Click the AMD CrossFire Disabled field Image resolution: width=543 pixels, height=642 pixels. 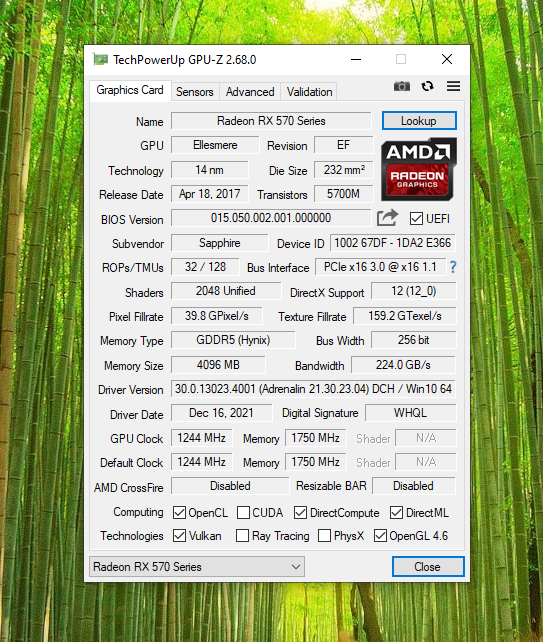[x=230, y=486]
